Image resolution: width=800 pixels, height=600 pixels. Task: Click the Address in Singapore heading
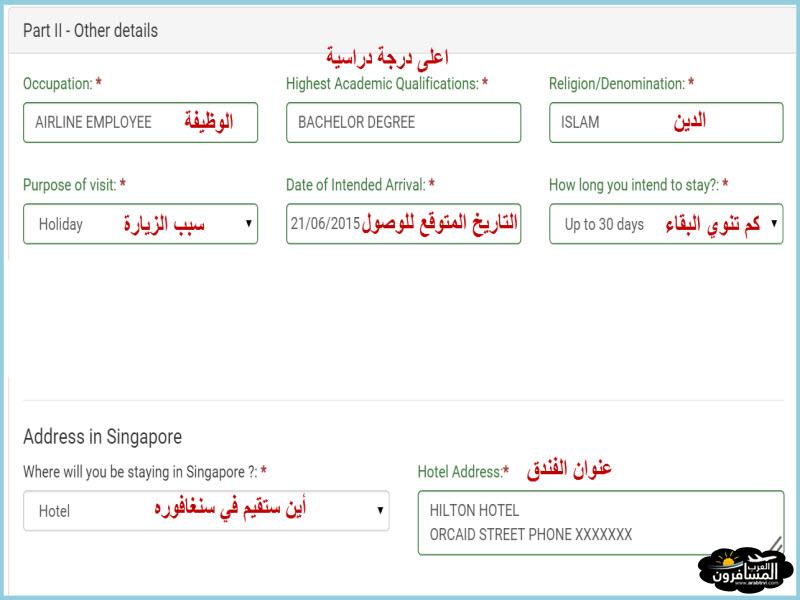click(103, 437)
